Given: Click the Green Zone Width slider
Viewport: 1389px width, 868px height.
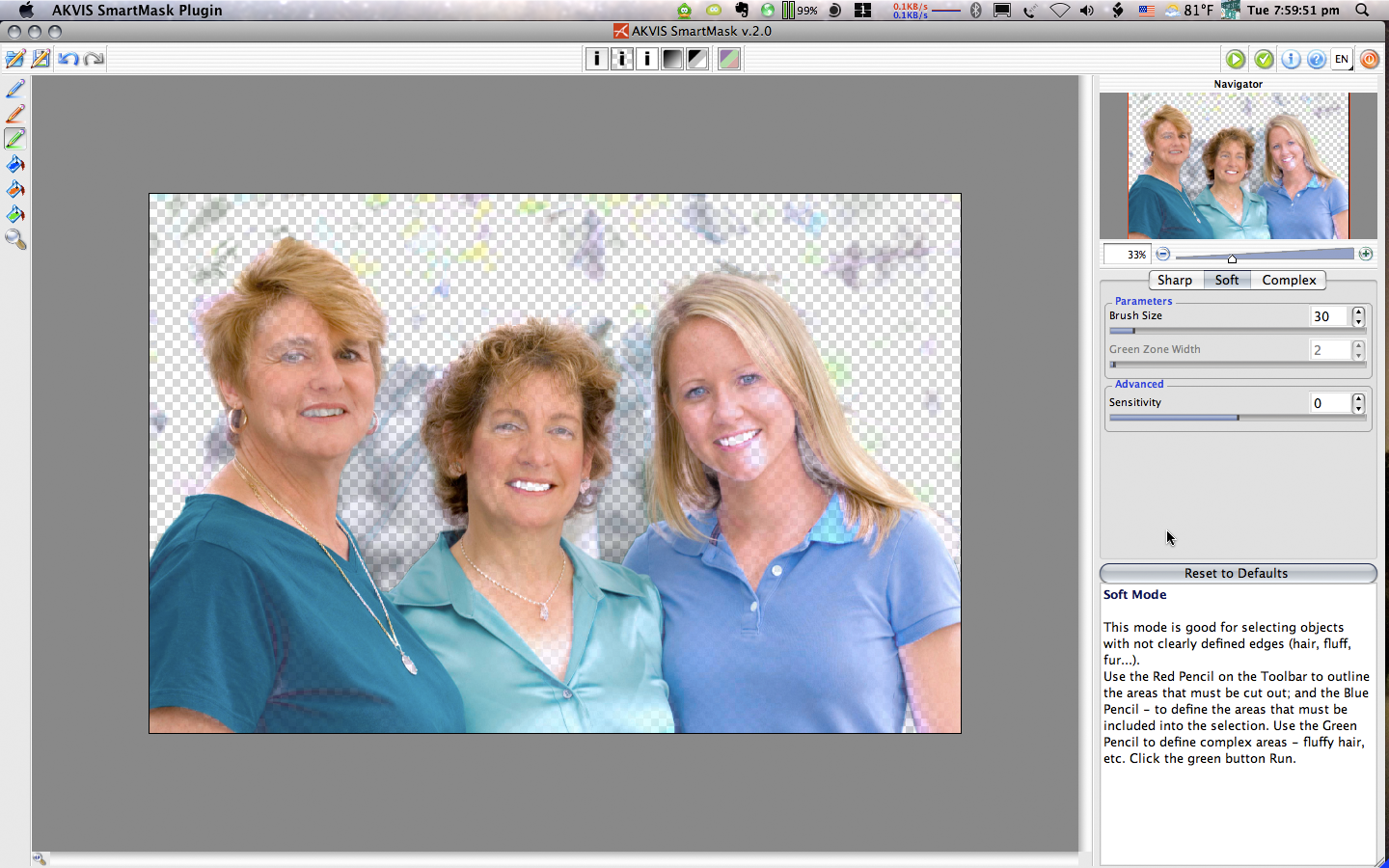Looking at the screenshot, I should [x=1238, y=365].
